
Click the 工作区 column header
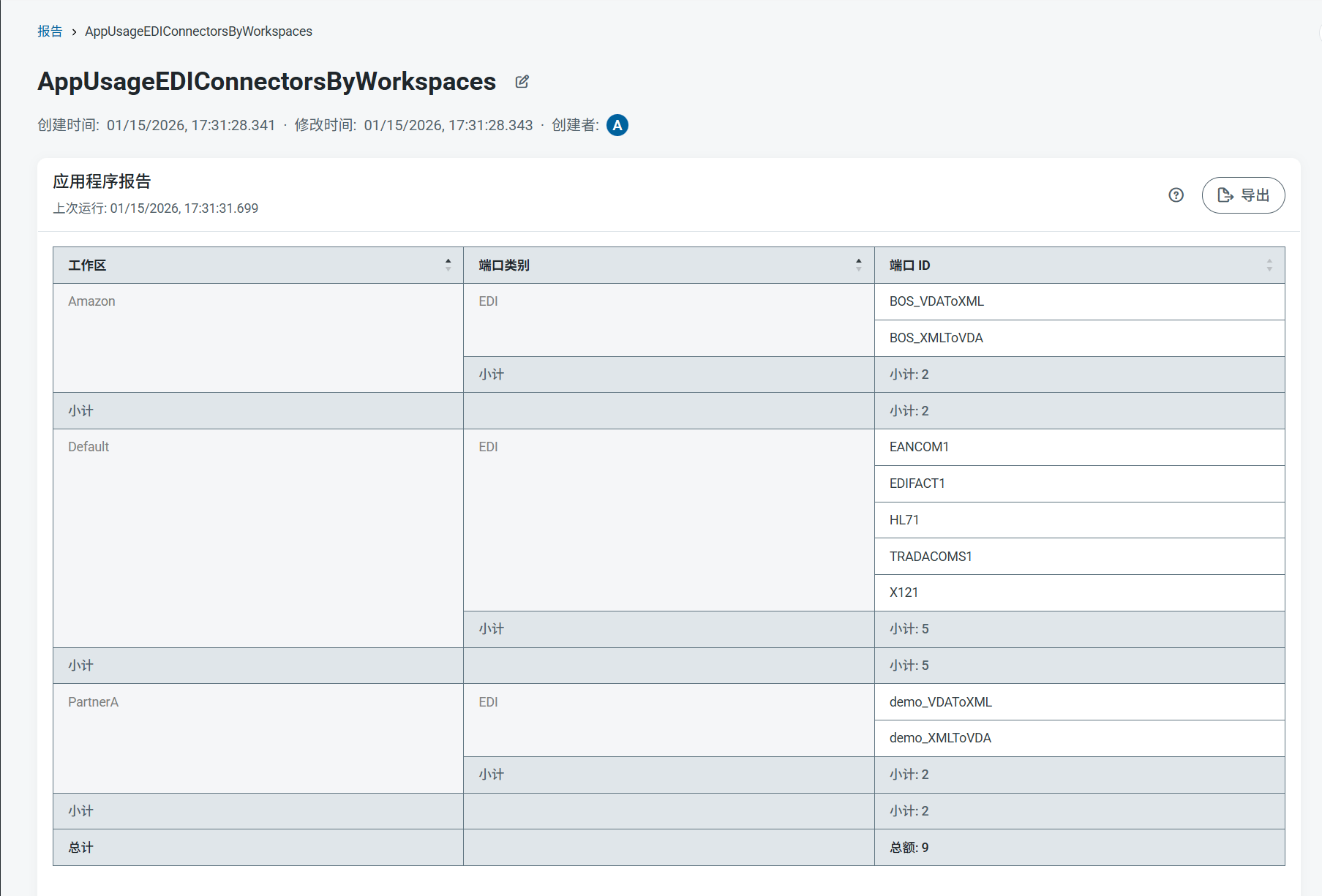point(258,265)
